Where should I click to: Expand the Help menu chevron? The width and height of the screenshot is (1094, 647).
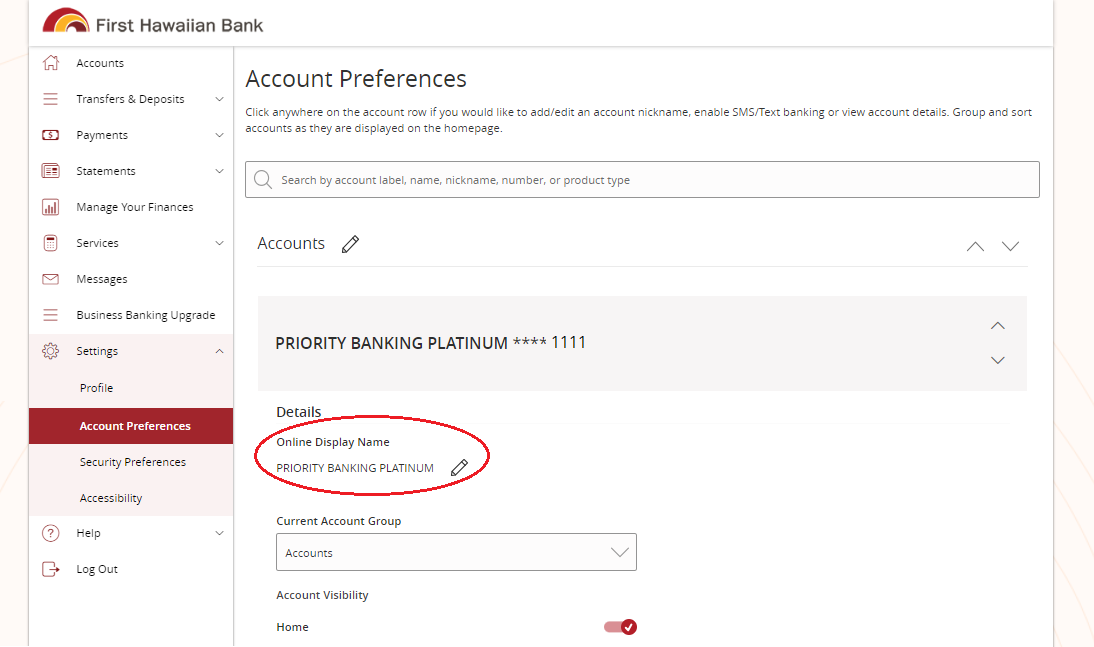coord(219,533)
